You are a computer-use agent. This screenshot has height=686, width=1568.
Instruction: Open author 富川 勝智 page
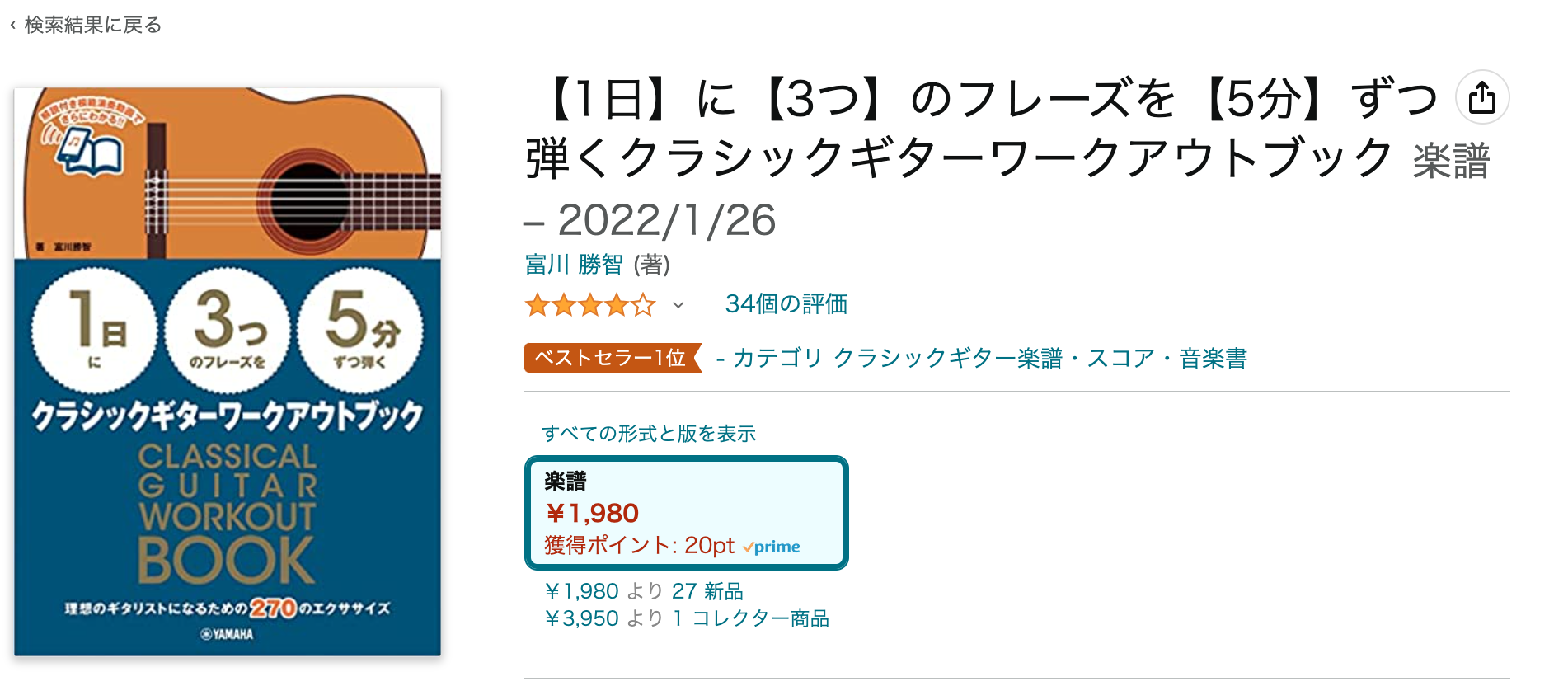(574, 265)
